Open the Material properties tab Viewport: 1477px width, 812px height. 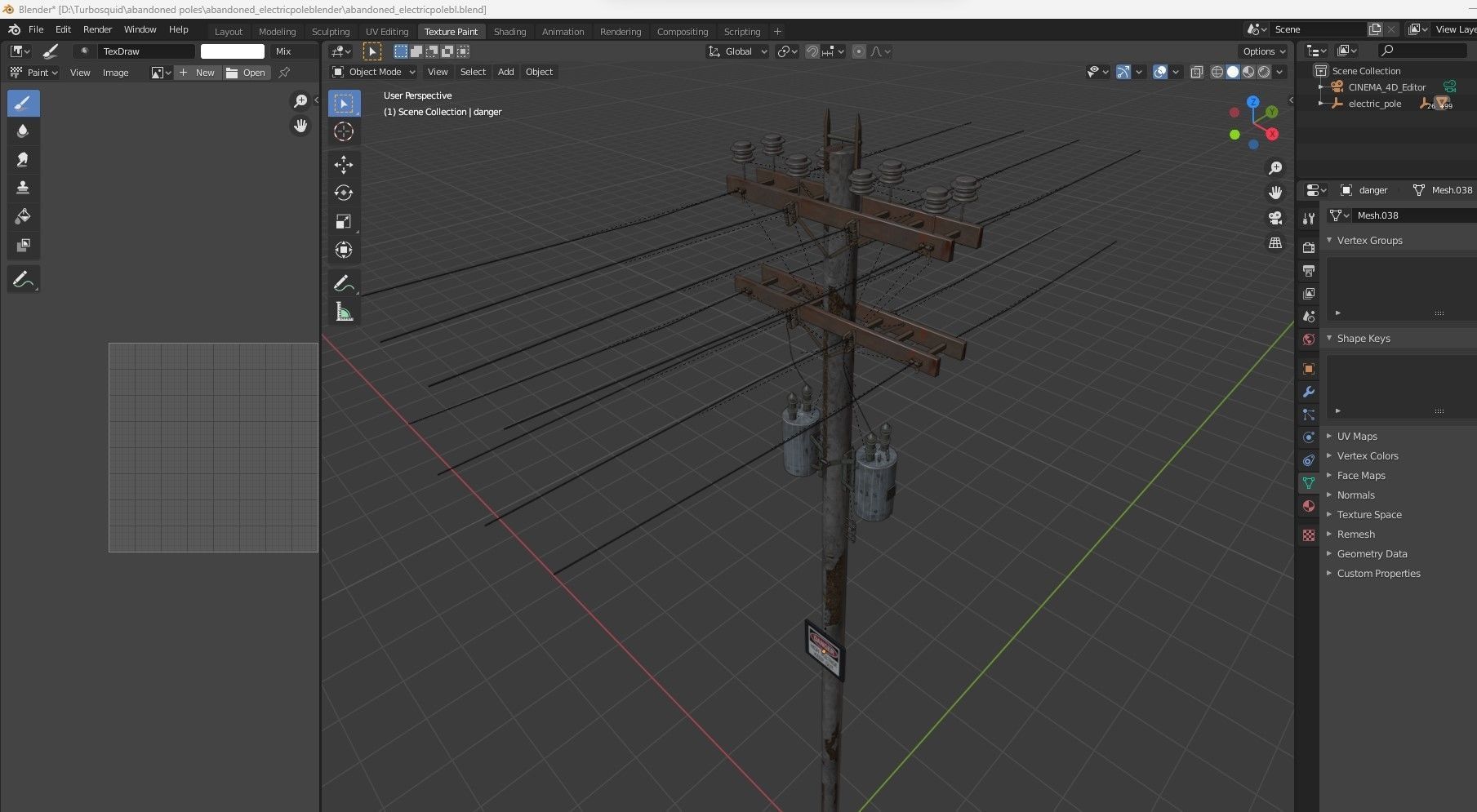click(1309, 506)
